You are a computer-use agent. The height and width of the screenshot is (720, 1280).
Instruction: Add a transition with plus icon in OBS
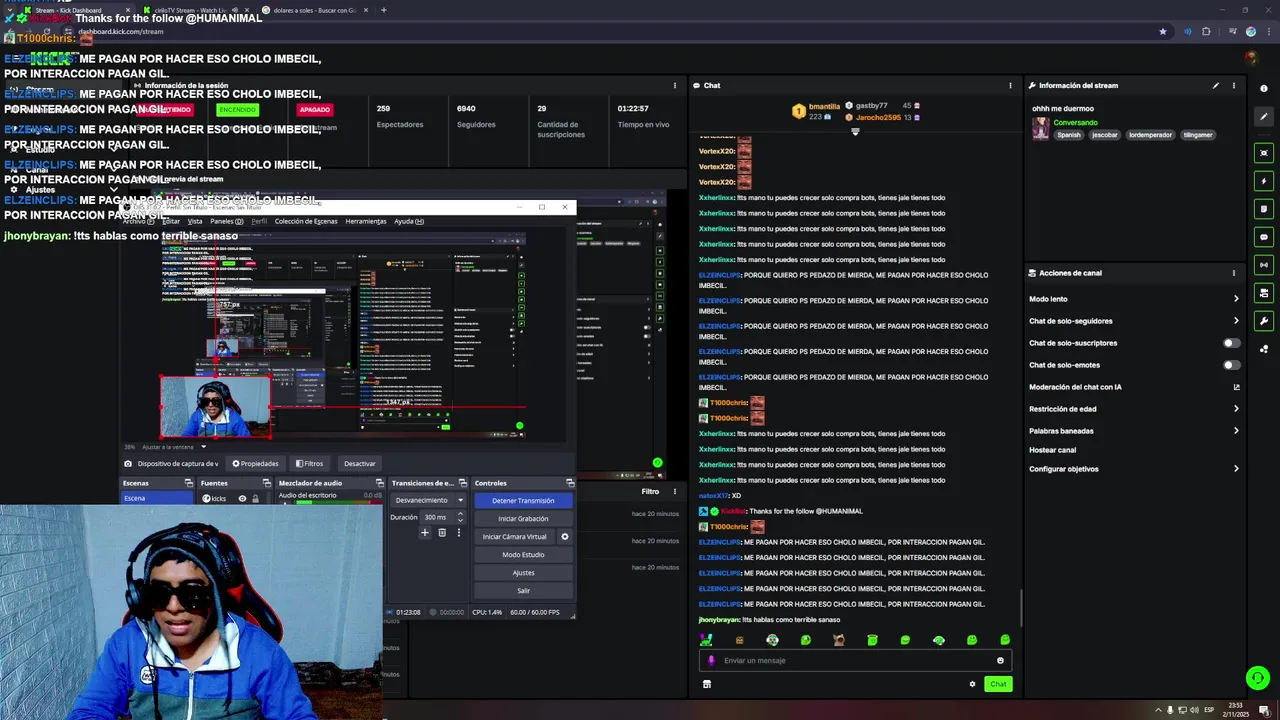(425, 533)
